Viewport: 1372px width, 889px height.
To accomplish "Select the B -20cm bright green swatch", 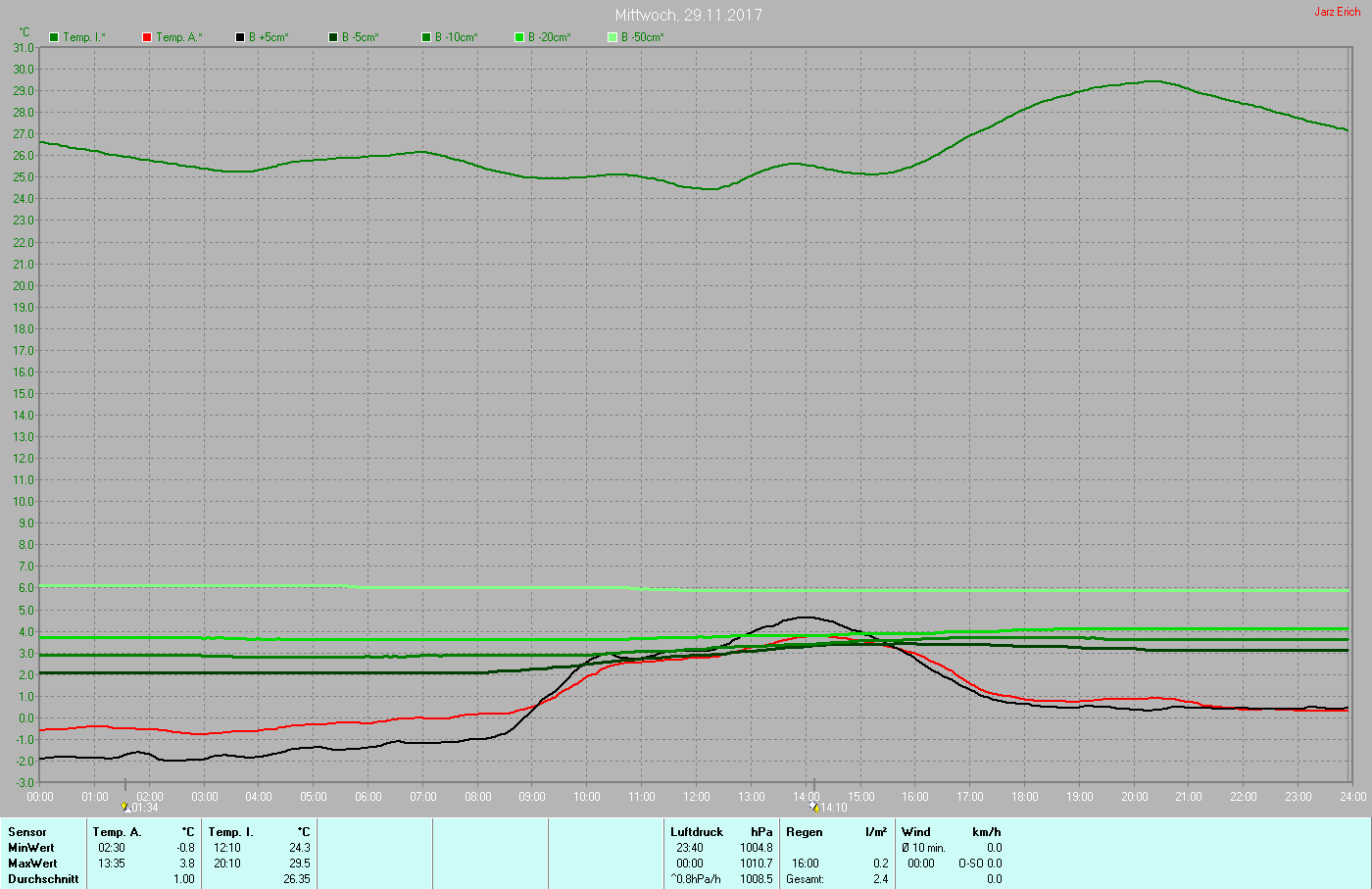I will click(x=519, y=37).
